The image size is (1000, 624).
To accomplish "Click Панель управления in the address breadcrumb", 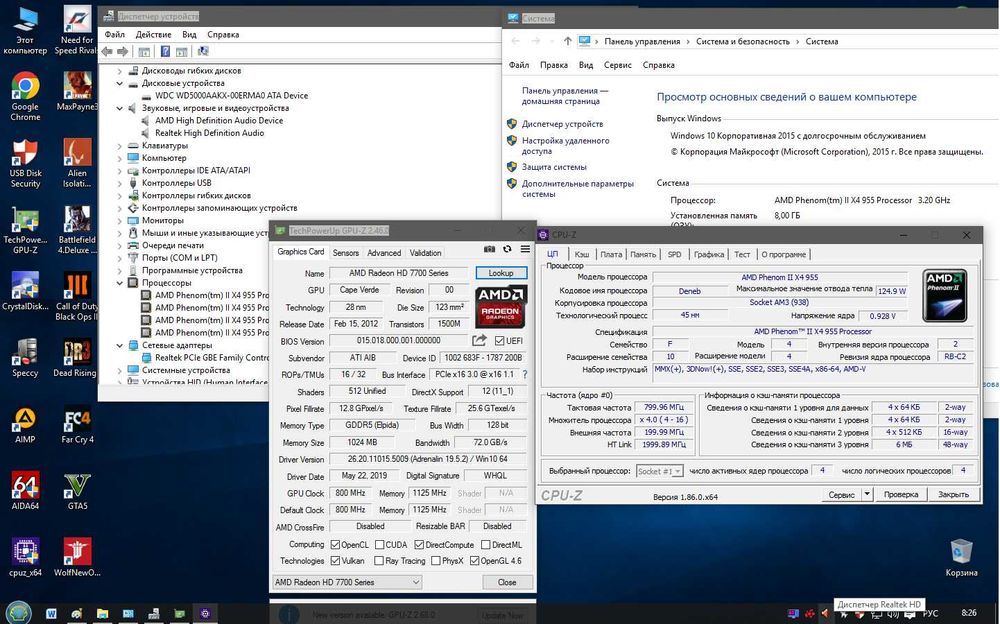I will pos(642,41).
